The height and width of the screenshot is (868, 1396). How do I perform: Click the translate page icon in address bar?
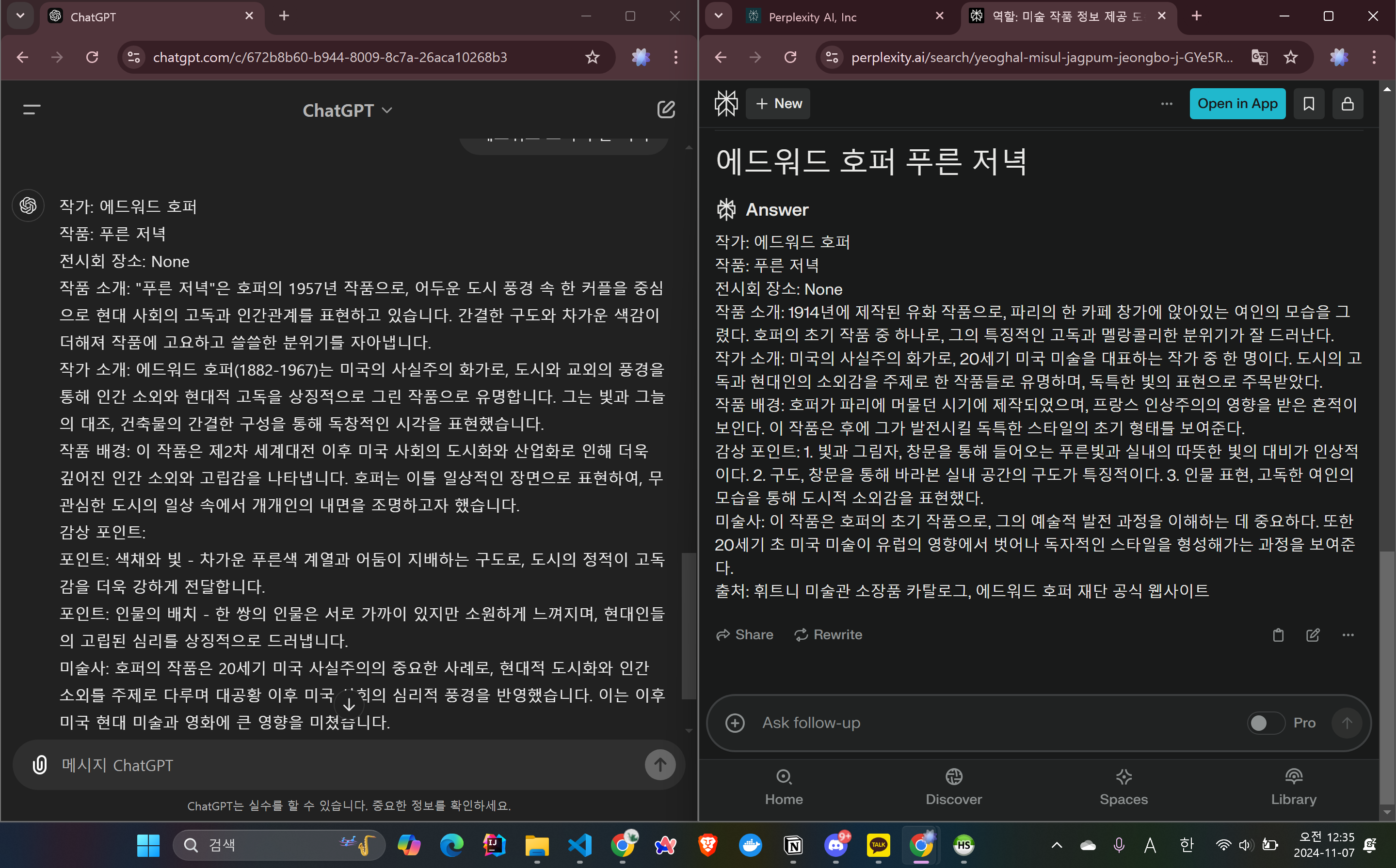tap(1259, 57)
